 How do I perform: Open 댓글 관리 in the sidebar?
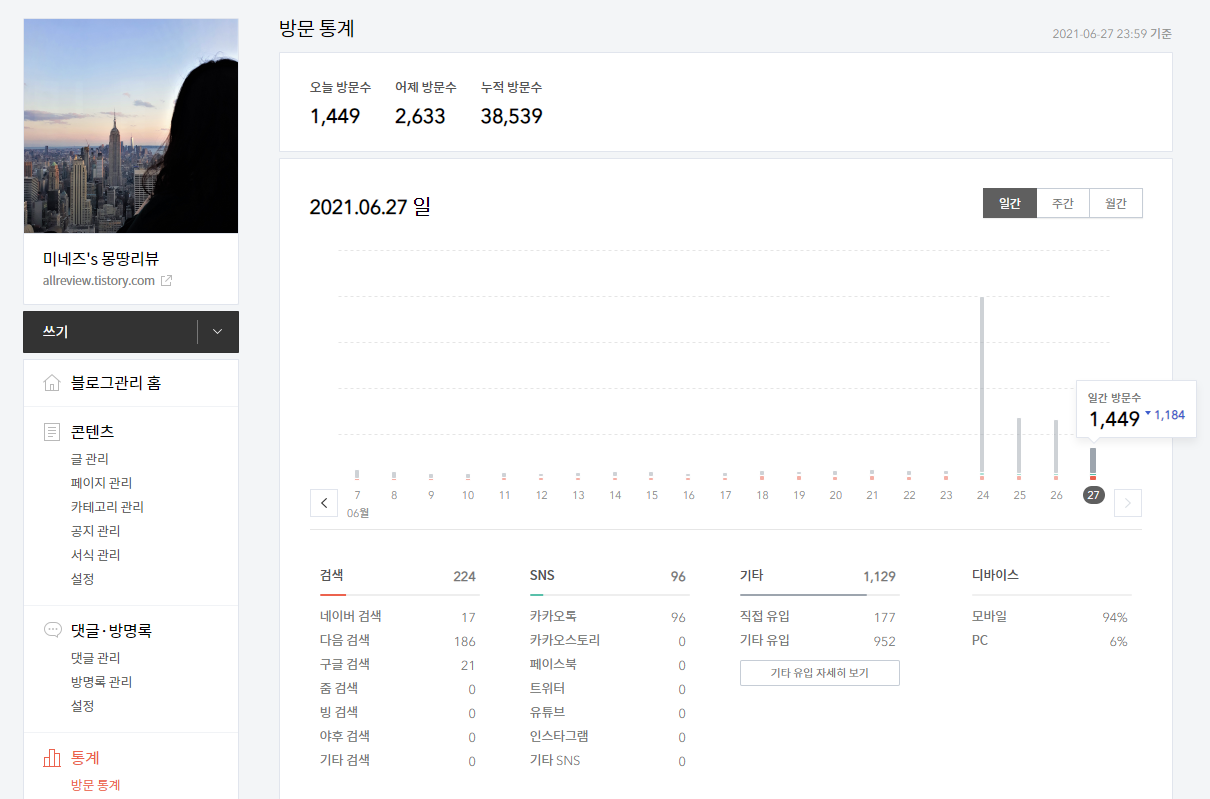95,658
